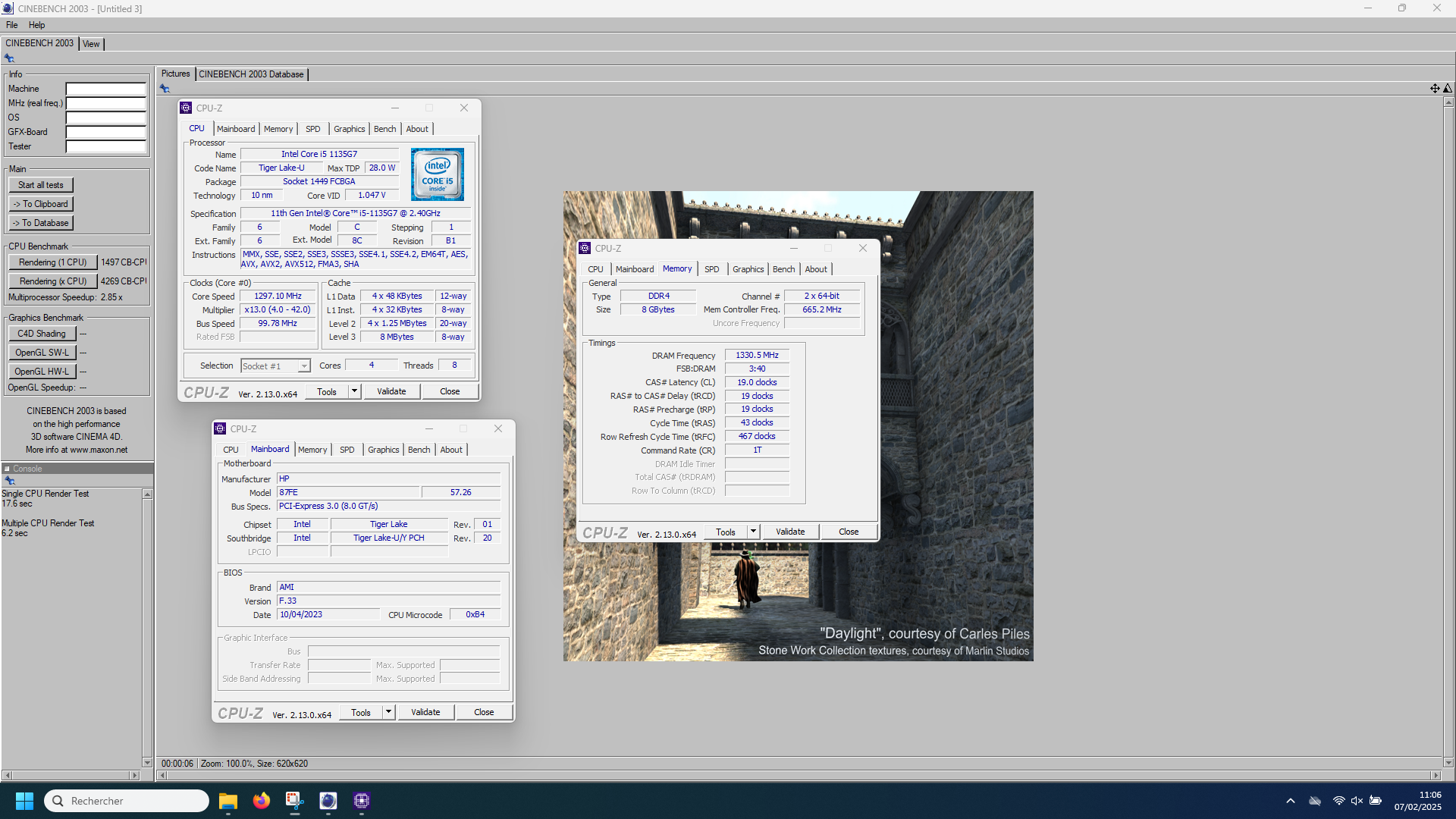Launch Firefox from the taskbar
The width and height of the screenshot is (1456, 819).
coord(262,801)
